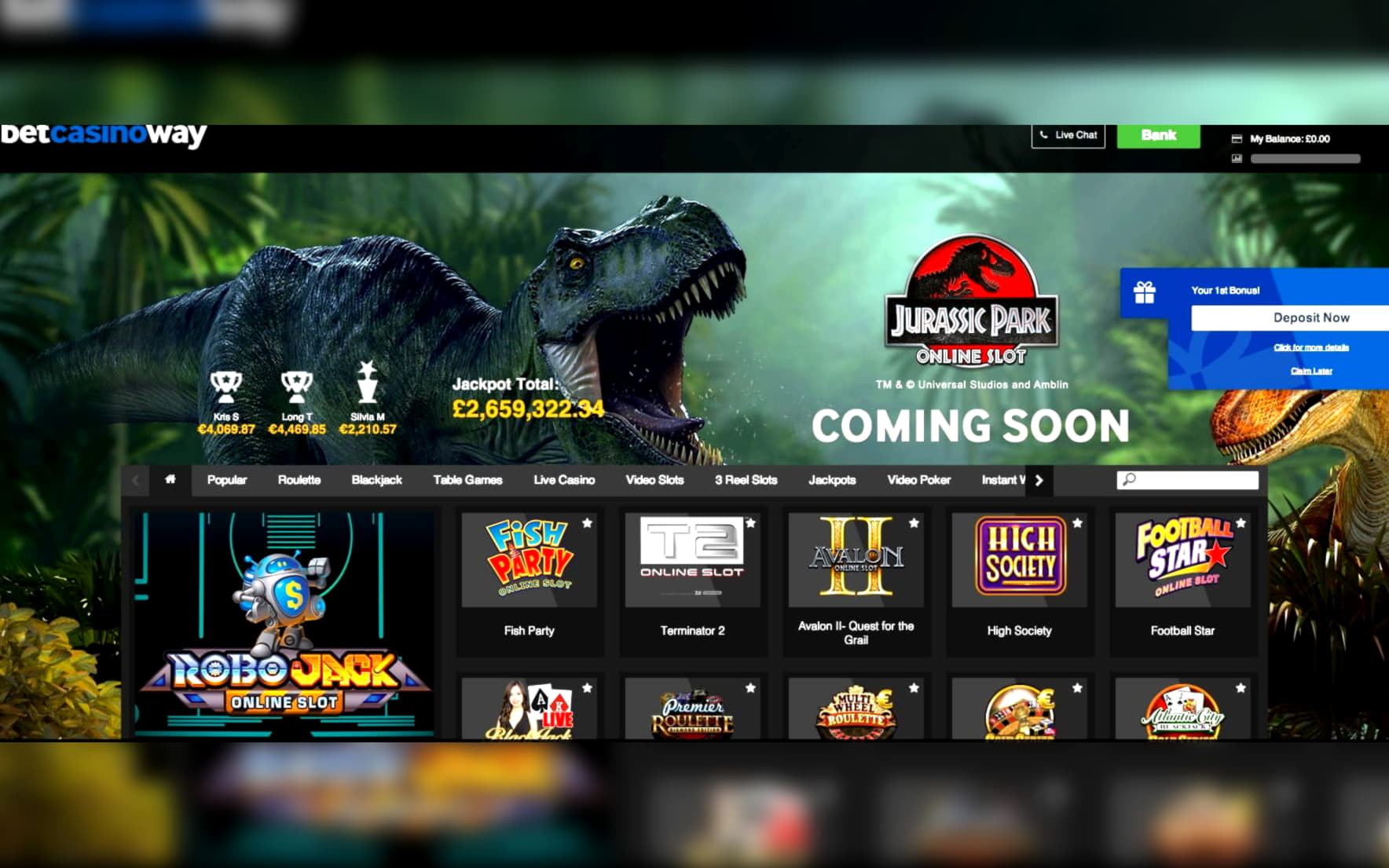Click the gift box bonus icon
The image size is (1389, 868).
click(x=1145, y=293)
